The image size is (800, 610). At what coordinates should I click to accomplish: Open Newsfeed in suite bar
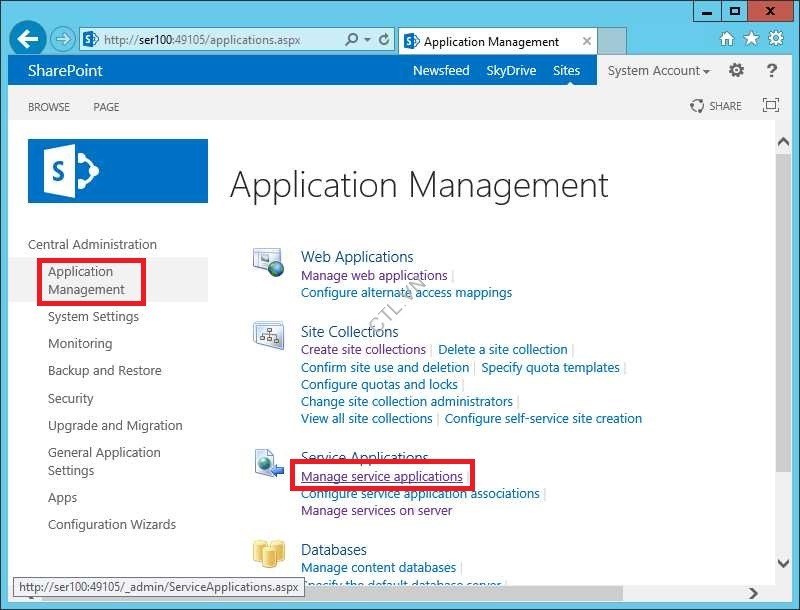pyautogui.click(x=441, y=70)
